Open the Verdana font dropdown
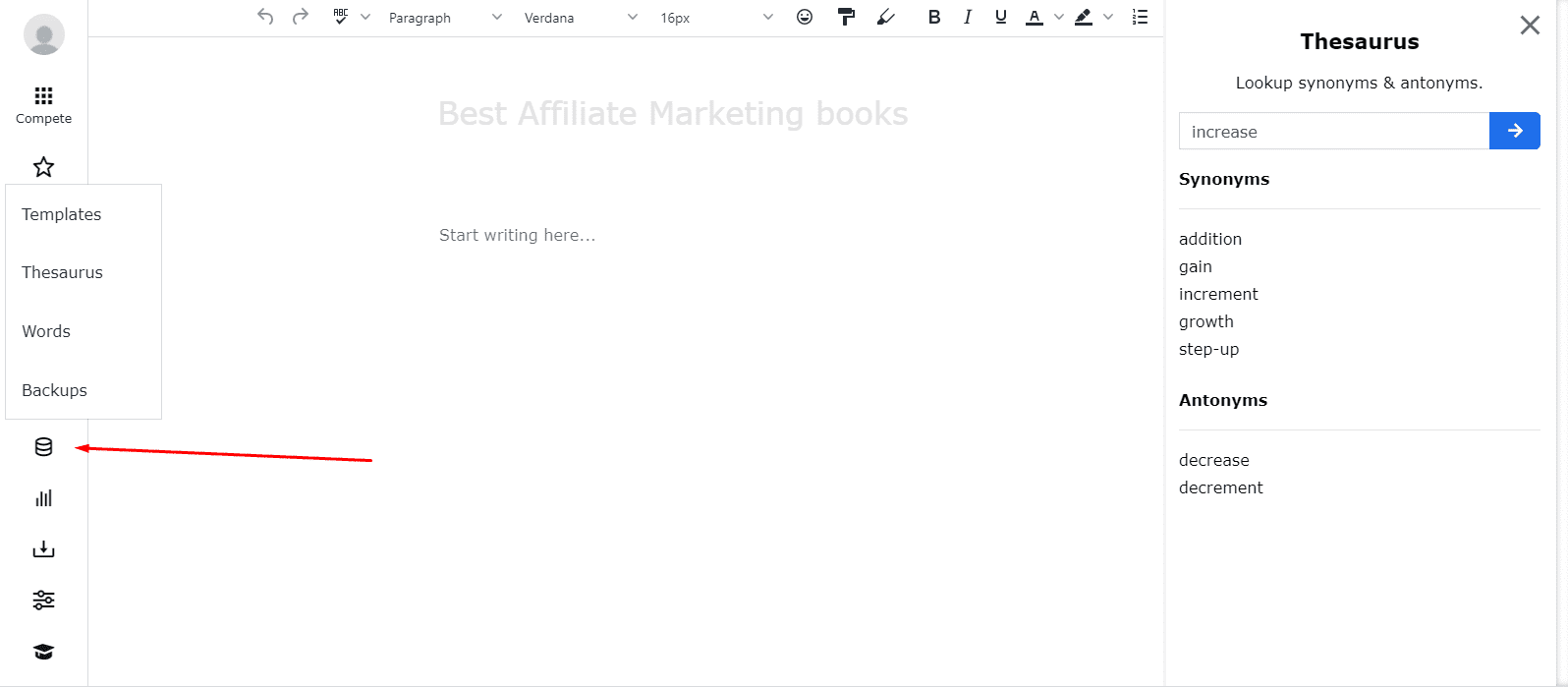Viewport: 1568px width, 687px height. 580,17
